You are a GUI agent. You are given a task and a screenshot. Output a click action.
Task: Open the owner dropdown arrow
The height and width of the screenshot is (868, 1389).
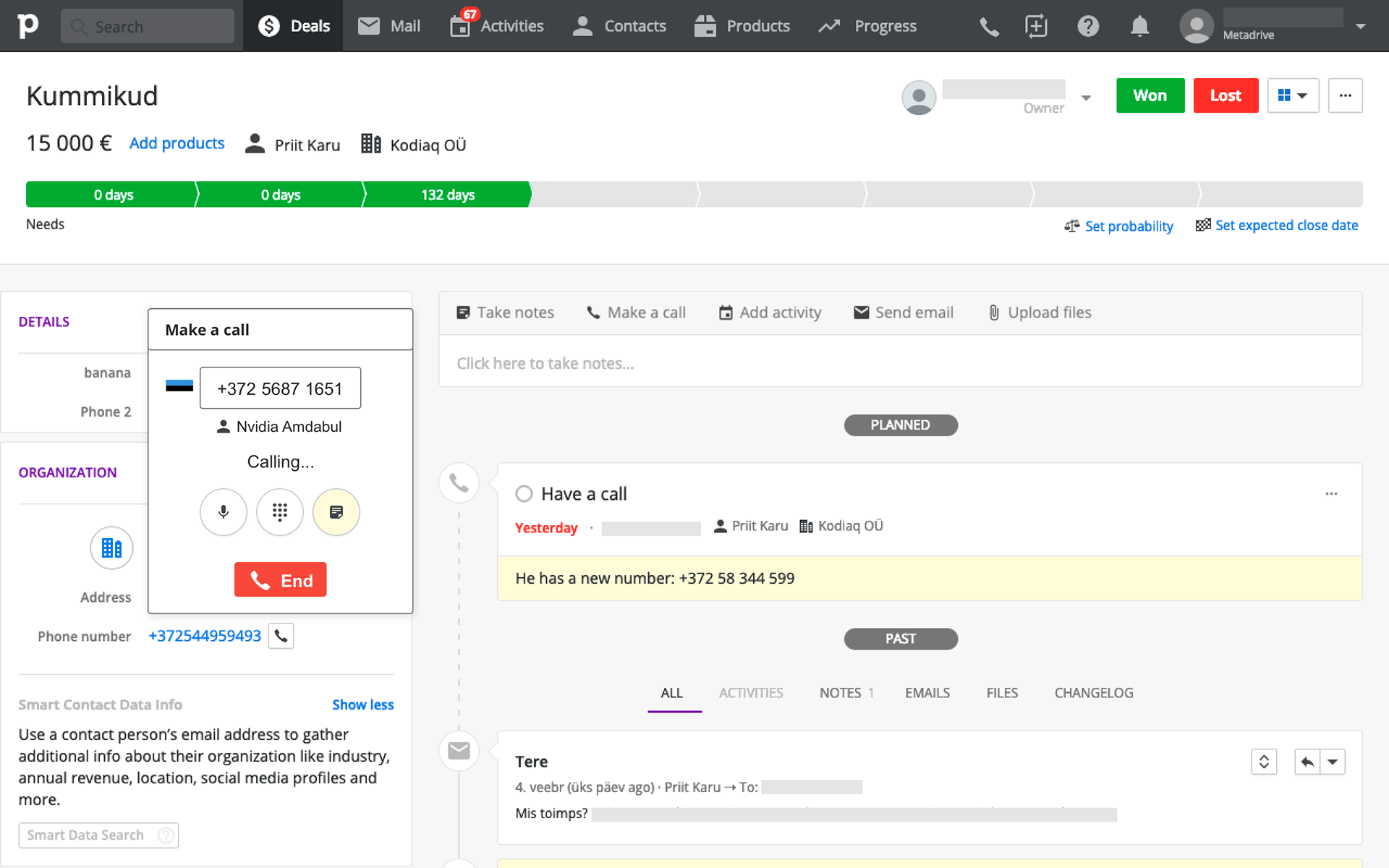coord(1086,97)
